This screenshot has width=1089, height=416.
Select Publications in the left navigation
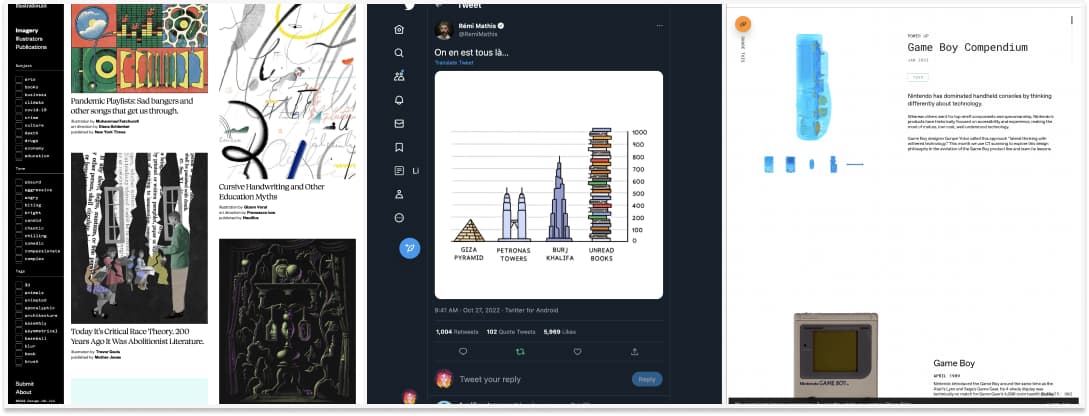31,47
